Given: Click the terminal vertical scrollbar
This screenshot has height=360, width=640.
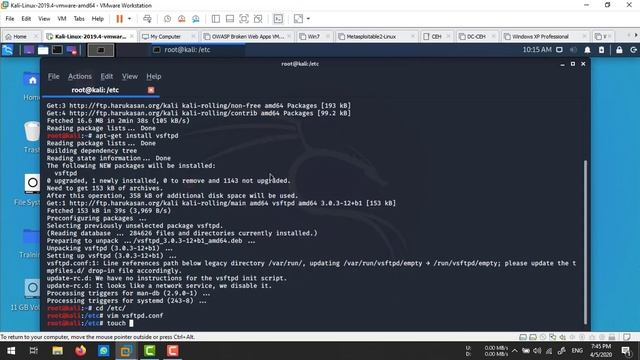Looking at the screenshot, I should [585, 242].
